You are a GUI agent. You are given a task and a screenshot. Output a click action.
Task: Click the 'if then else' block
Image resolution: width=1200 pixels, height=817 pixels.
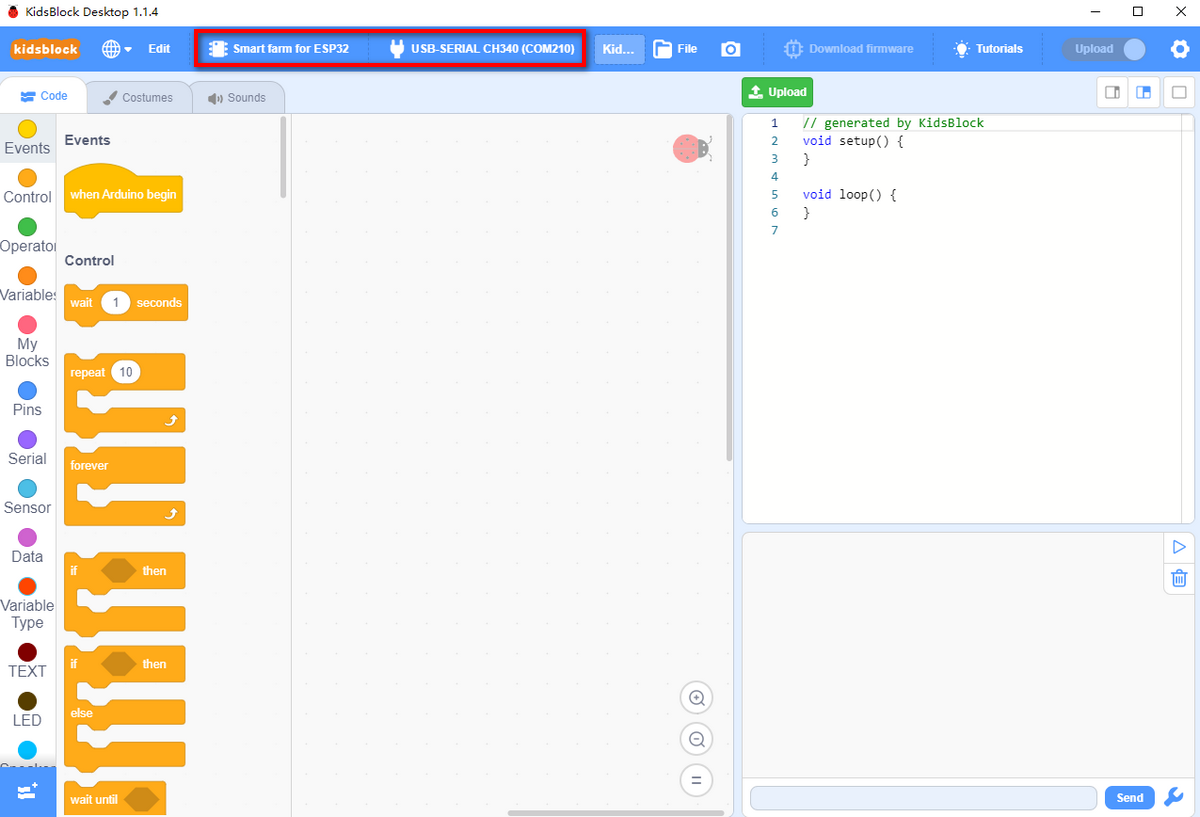coord(125,709)
